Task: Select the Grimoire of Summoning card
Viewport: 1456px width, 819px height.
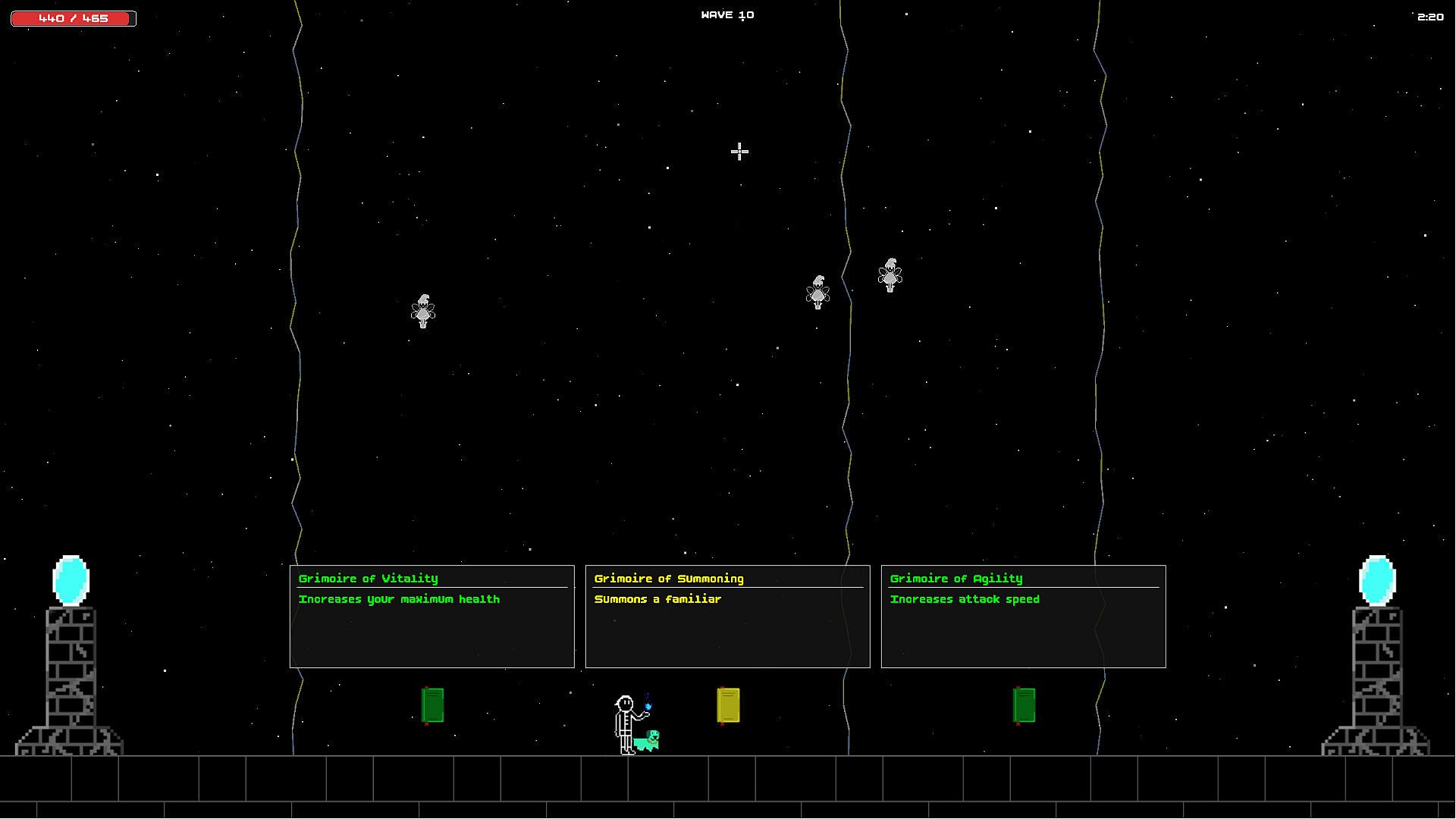Action: [x=727, y=617]
